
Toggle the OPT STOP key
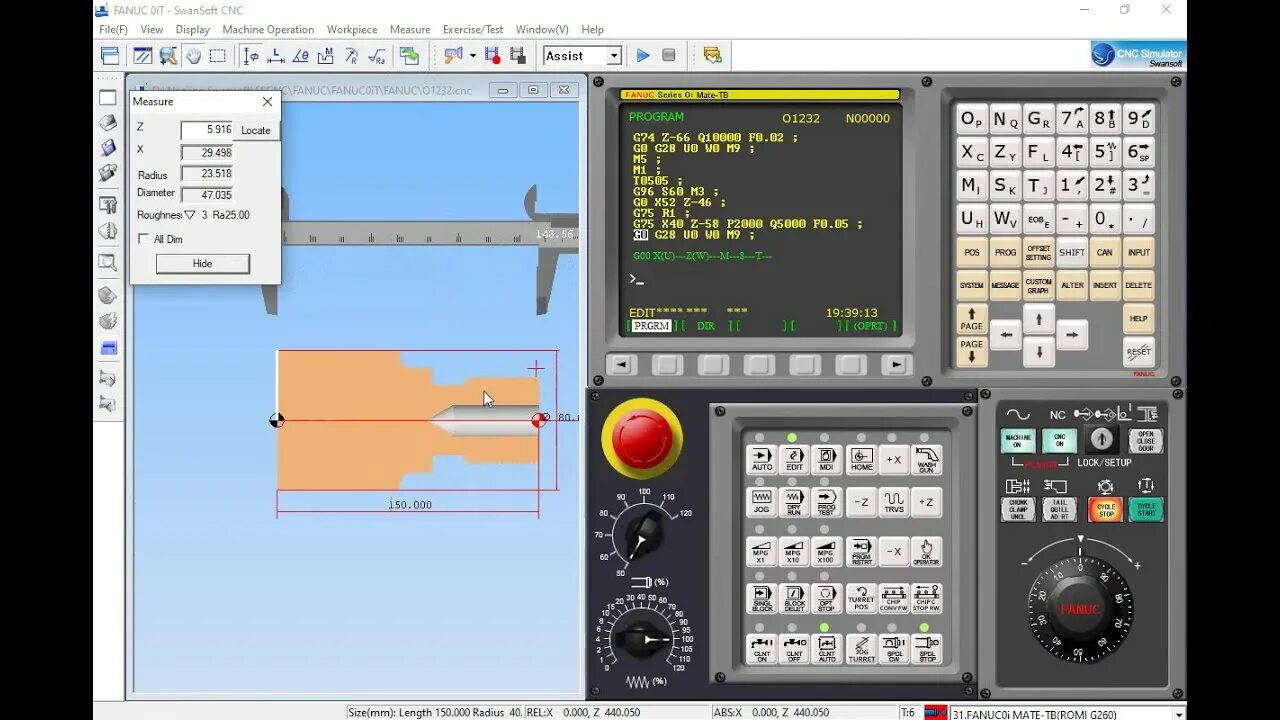pyautogui.click(x=826, y=599)
